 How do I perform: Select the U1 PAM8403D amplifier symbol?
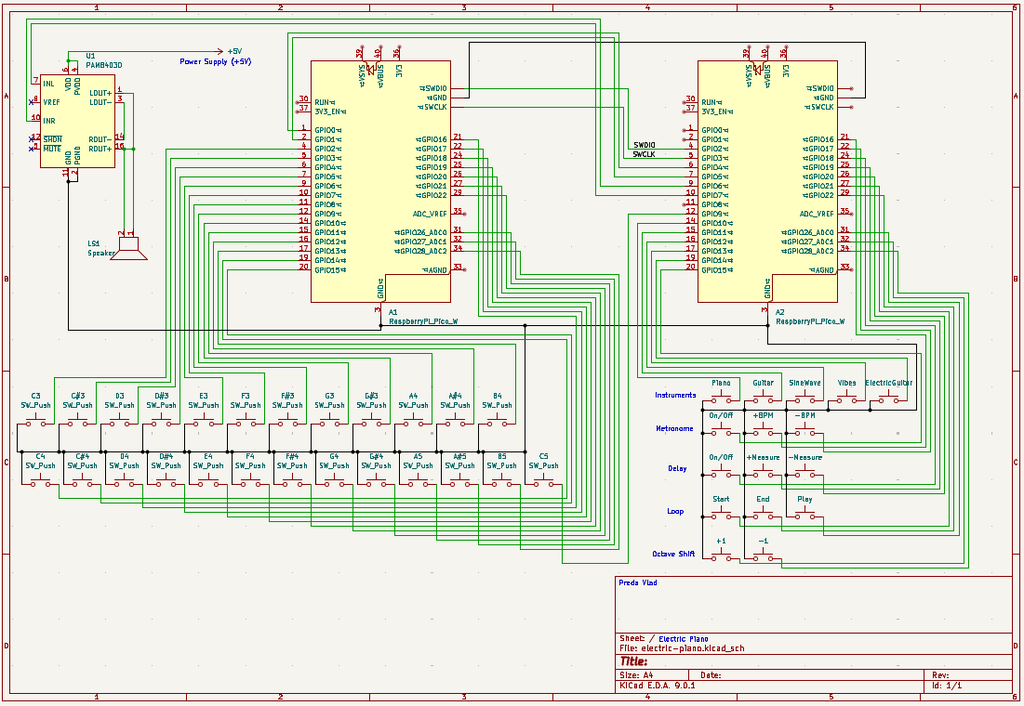pyautogui.click(x=78, y=121)
